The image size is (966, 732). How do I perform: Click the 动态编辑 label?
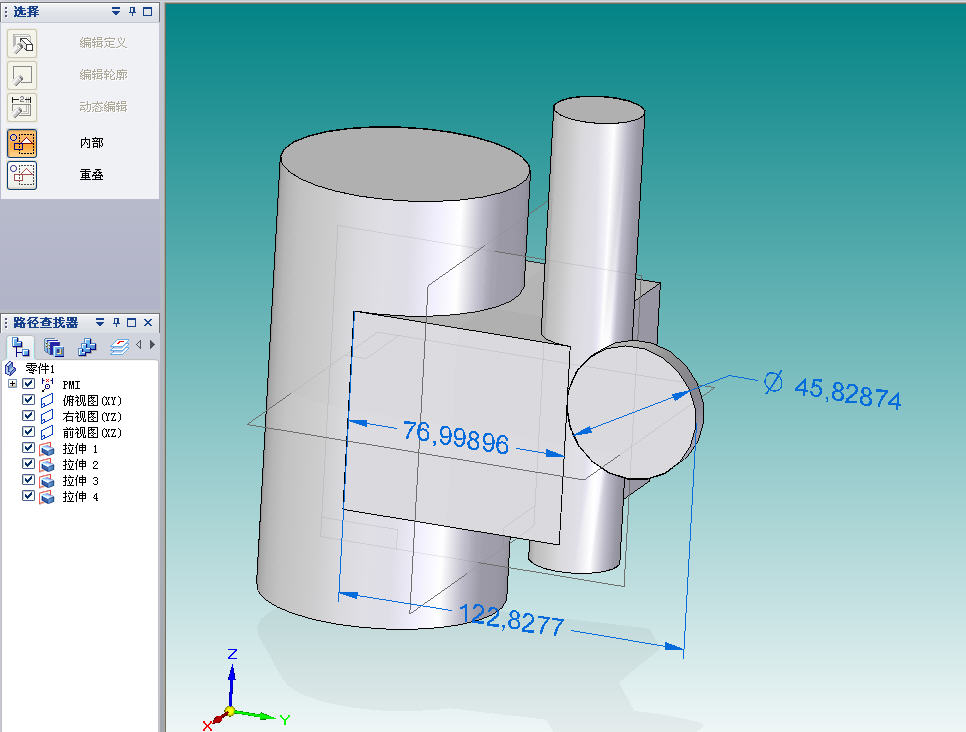(103, 107)
